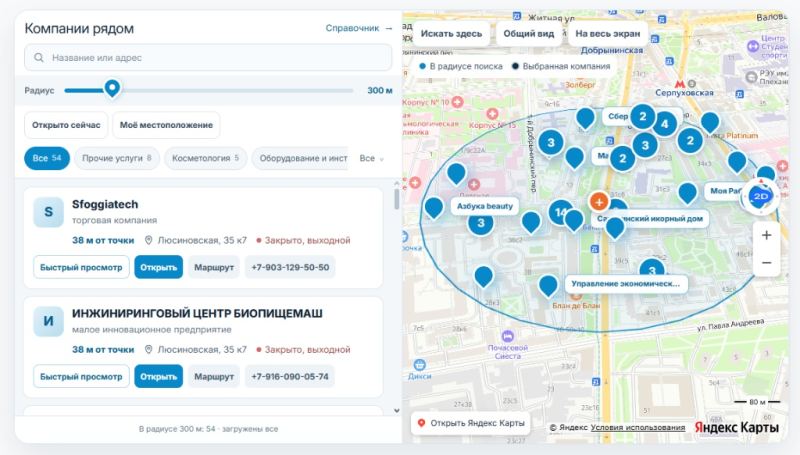Viewport: 800px width, 455px height.
Task: Toggle the 2D map tilt compass button
Action: pos(761,196)
